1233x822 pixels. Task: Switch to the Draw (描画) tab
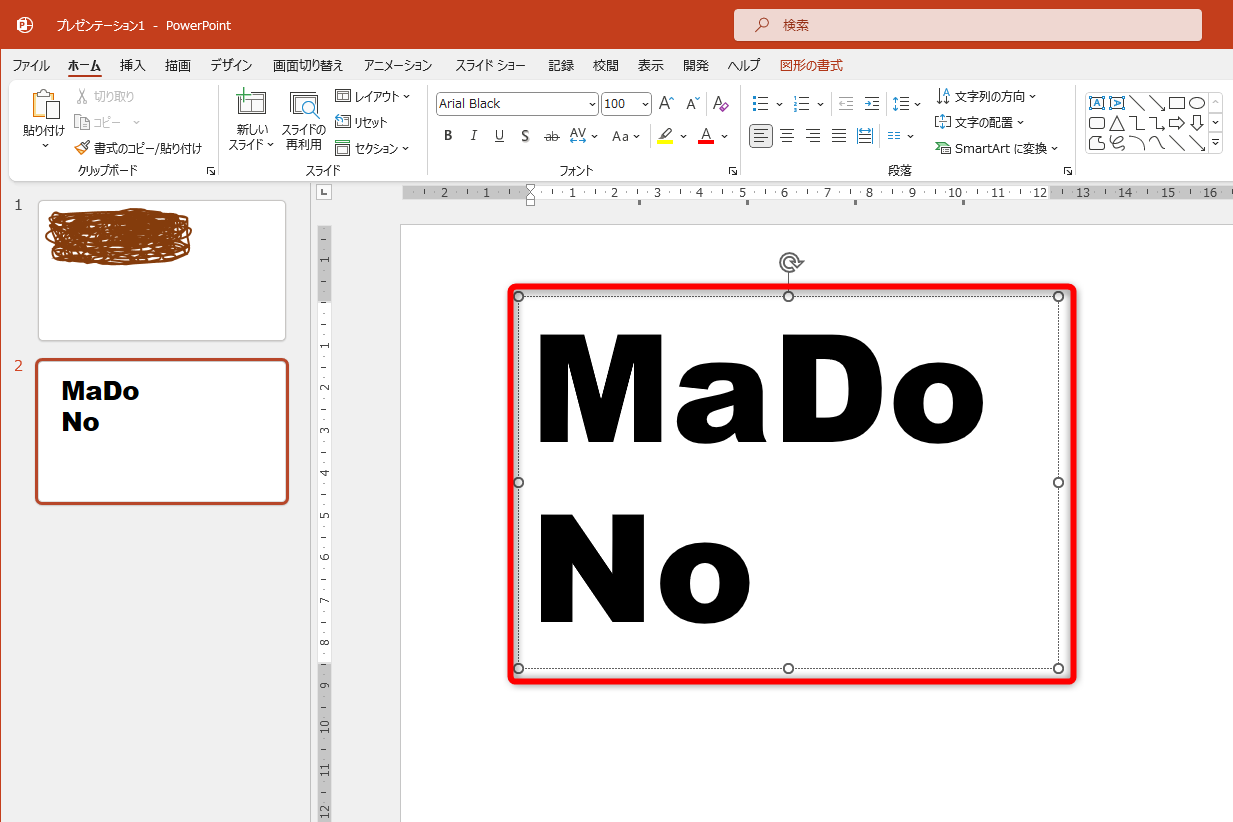(178, 65)
